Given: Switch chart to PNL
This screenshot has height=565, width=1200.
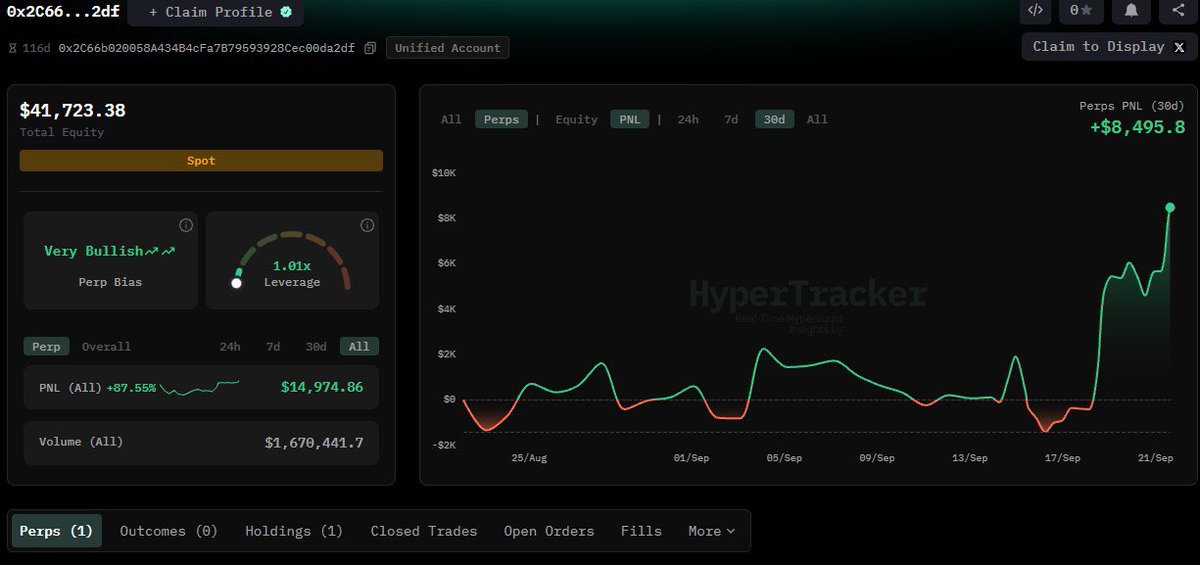Looking at the screenshot, I should [x=630, y=119].
